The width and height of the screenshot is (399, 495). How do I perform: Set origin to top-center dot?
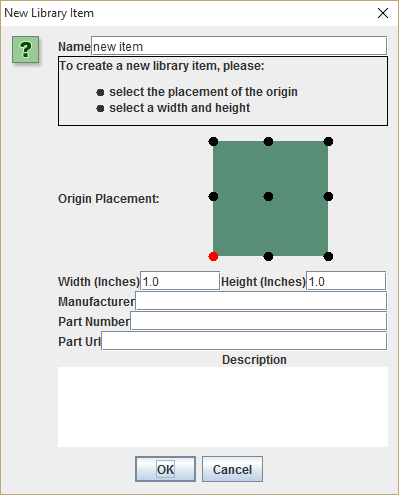point(268,142)
